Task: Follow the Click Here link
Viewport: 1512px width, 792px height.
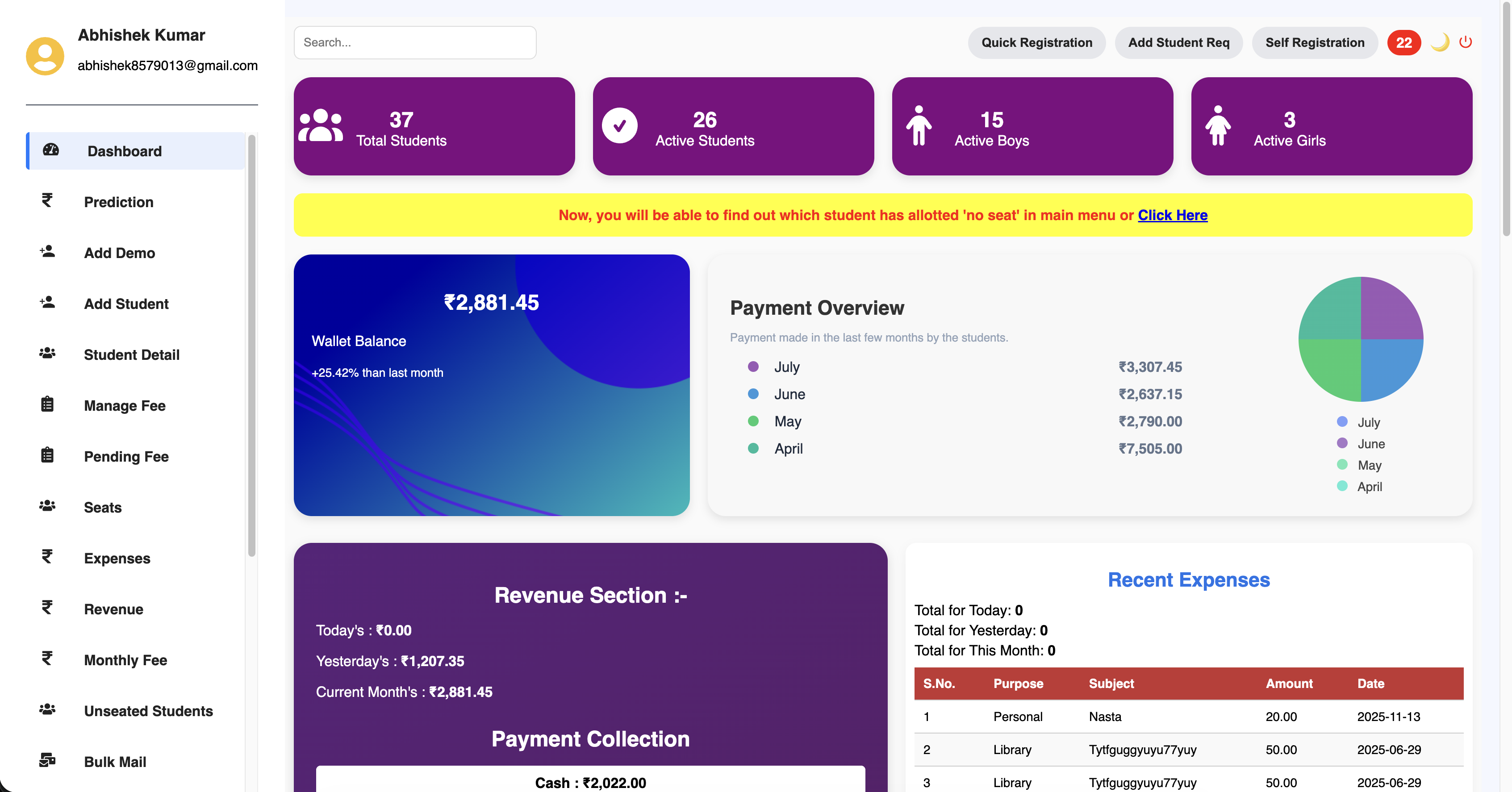Action: click(x=1172, y=215)
